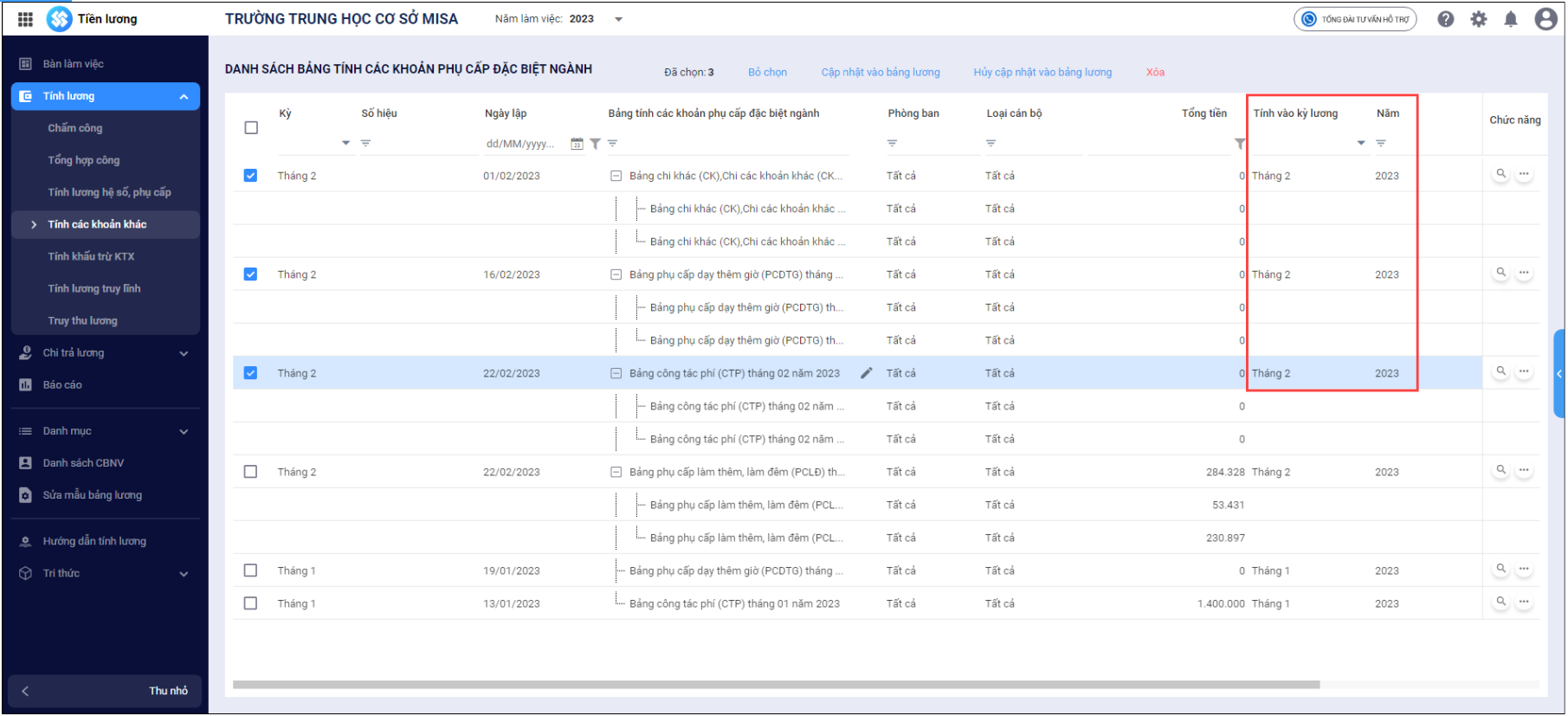Click the edit pencil on Bảng công tác phí row
The width and height of the screenshot is (1568, 716).
point(867,373)
